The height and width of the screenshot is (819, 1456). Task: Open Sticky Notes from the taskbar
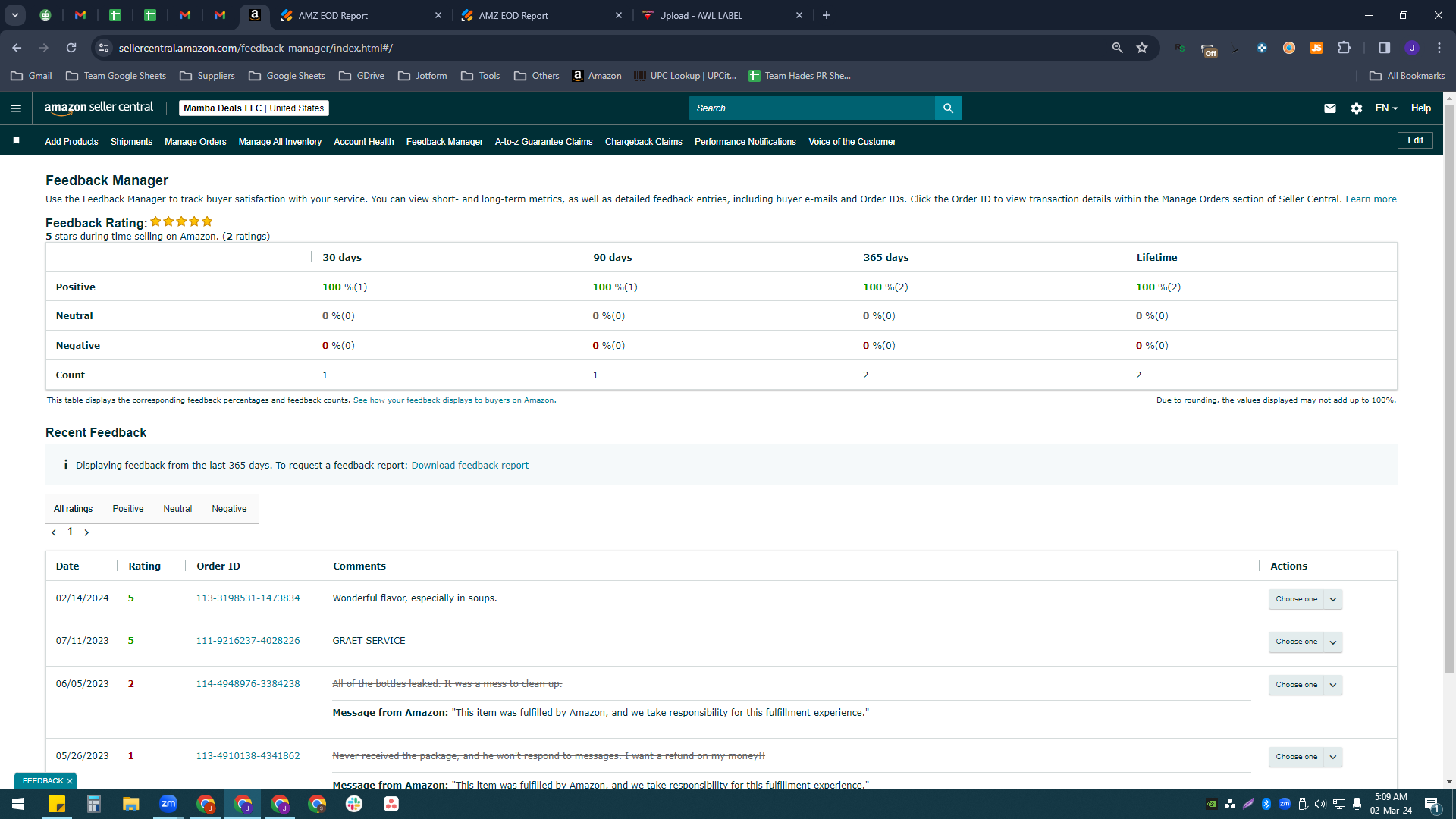57,804
